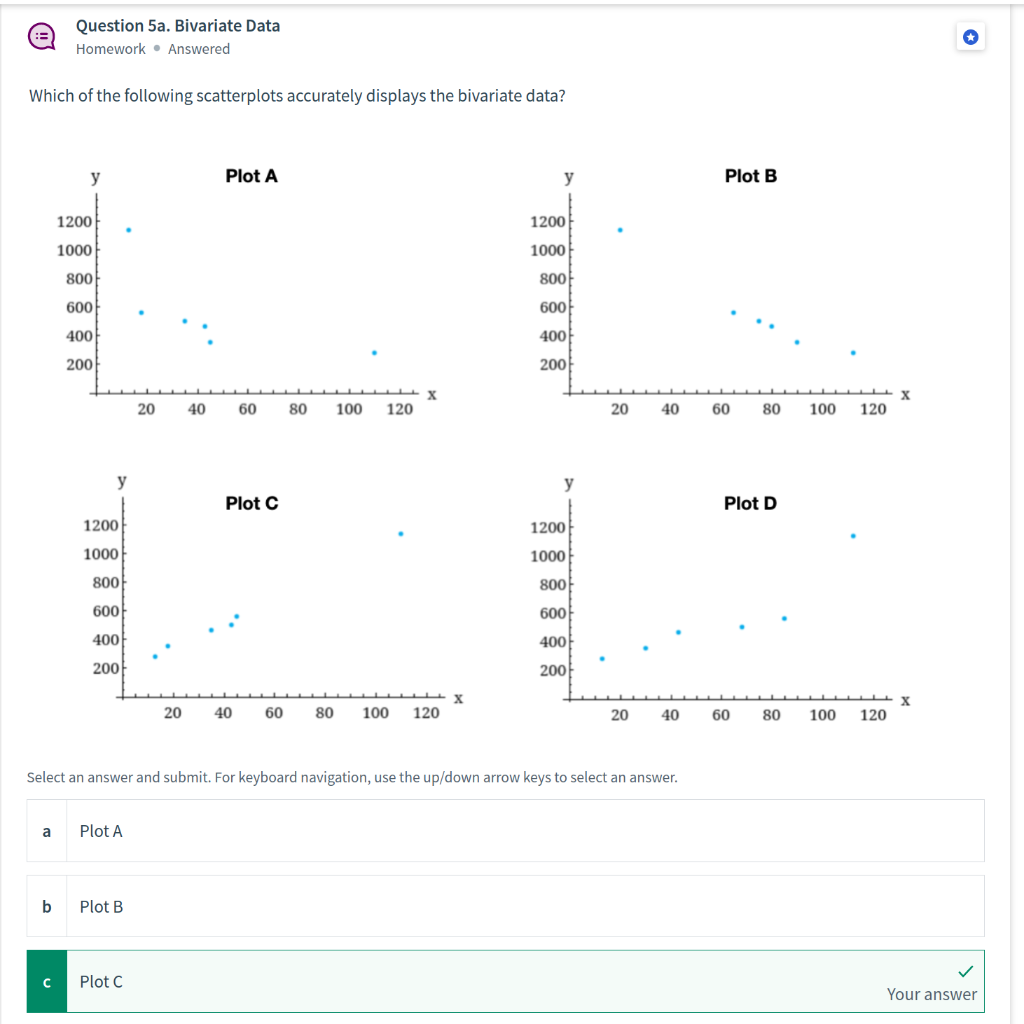Click the "Your answer" label
1024x1024 pixels.
(x=931, y=994)
